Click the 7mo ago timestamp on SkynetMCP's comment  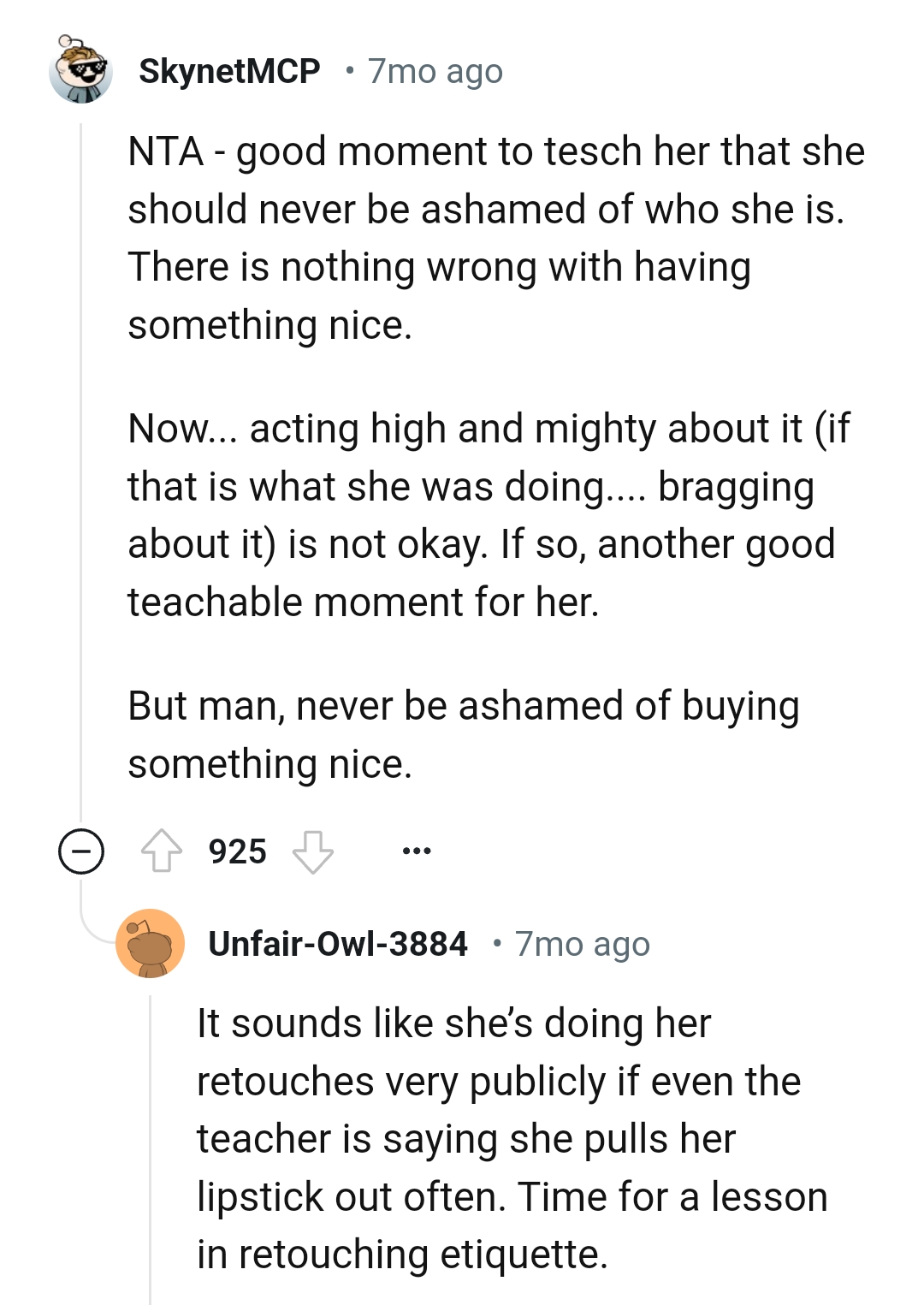[435, 71]
